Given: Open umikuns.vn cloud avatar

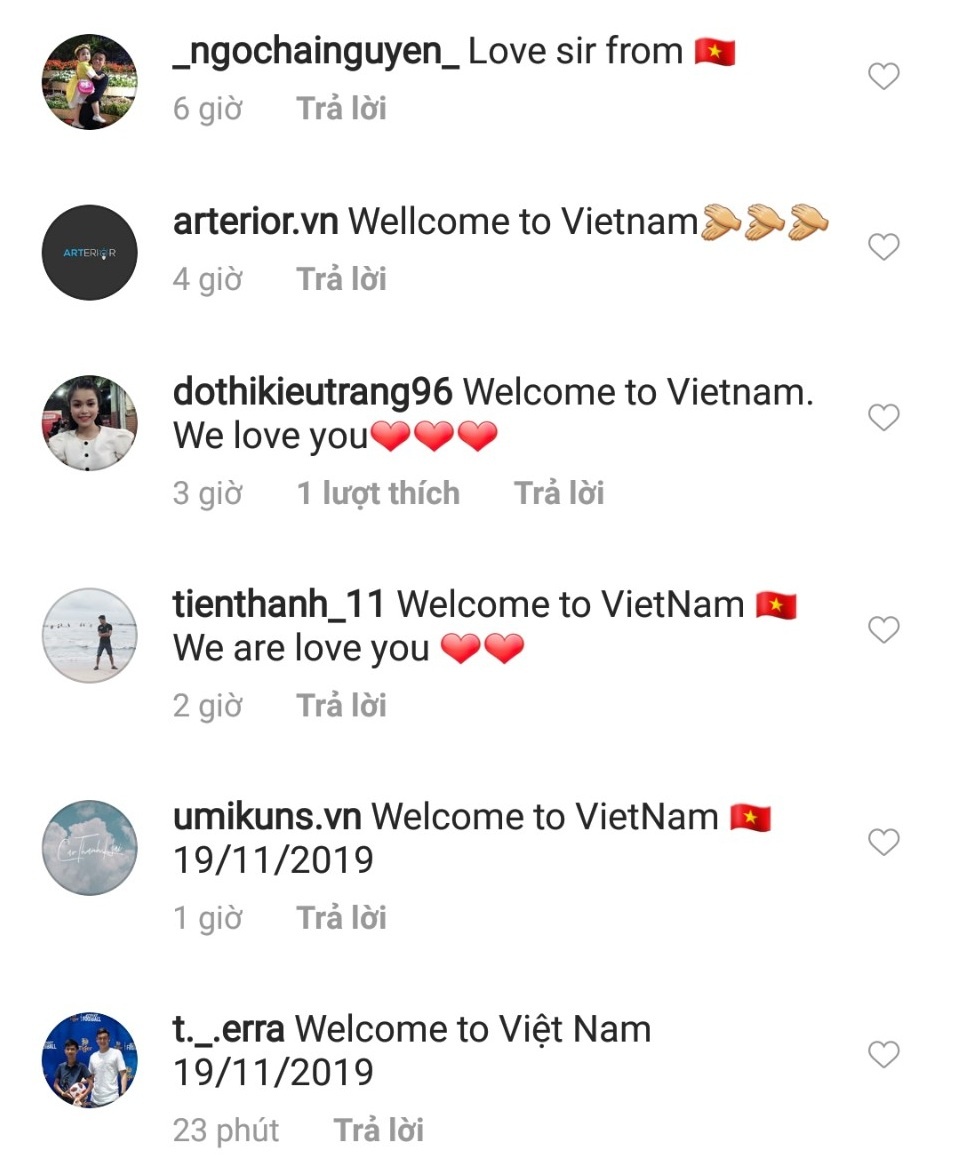Looking at the screenshot, I should tap(89, 848).
